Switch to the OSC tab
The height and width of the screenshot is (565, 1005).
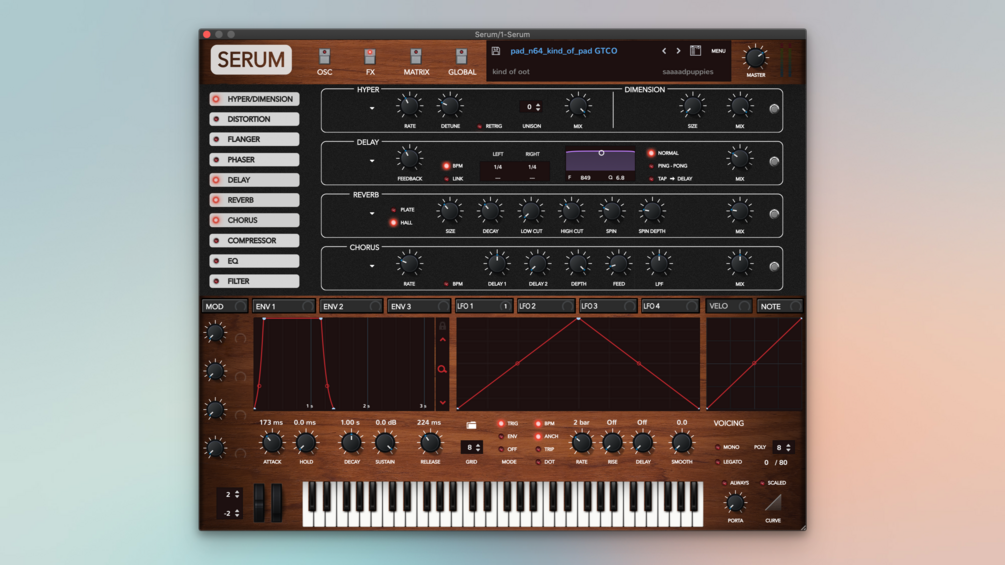click(x=324, y=62)
